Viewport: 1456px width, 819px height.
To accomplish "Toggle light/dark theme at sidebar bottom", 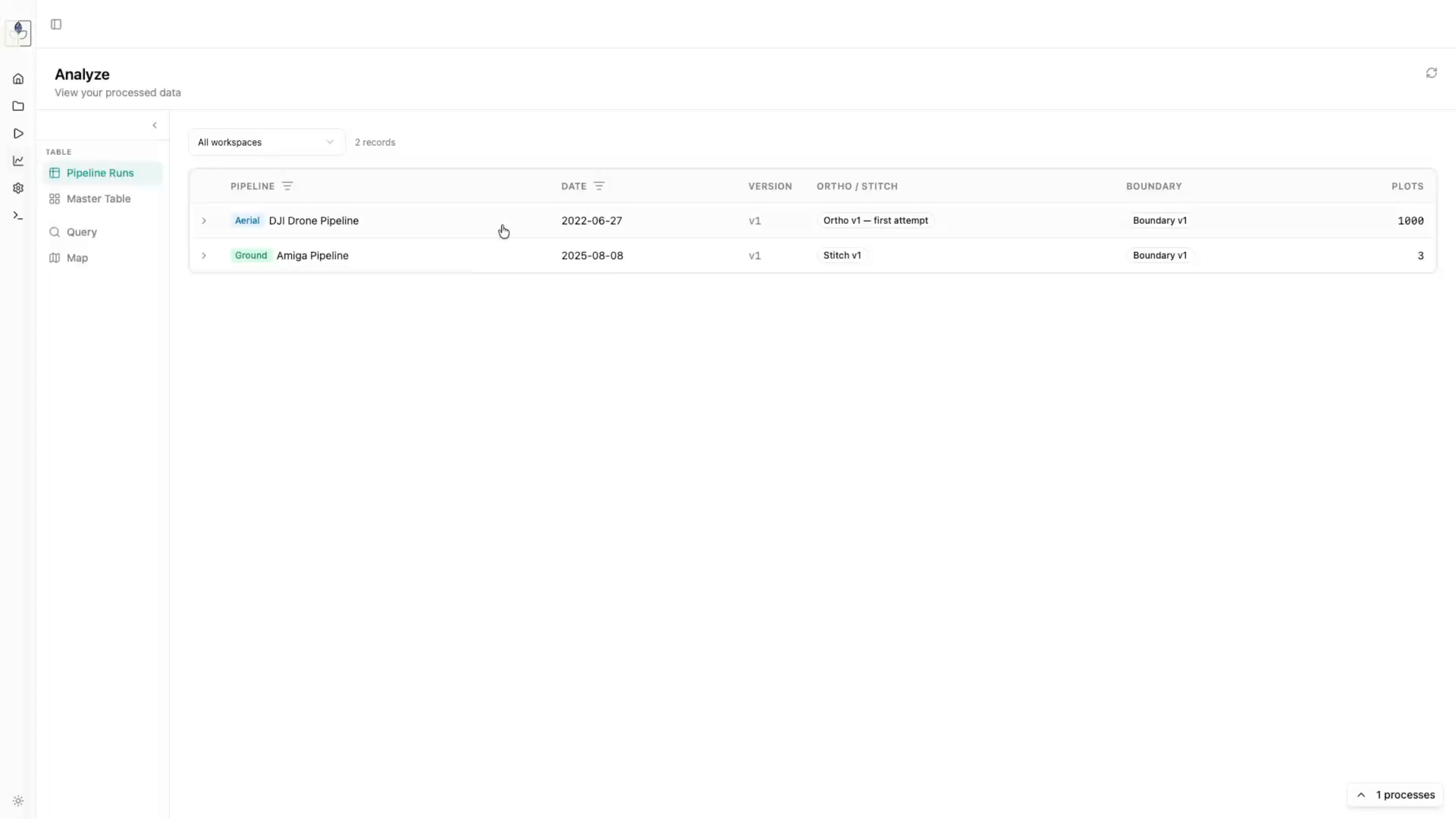I will 18,800.
